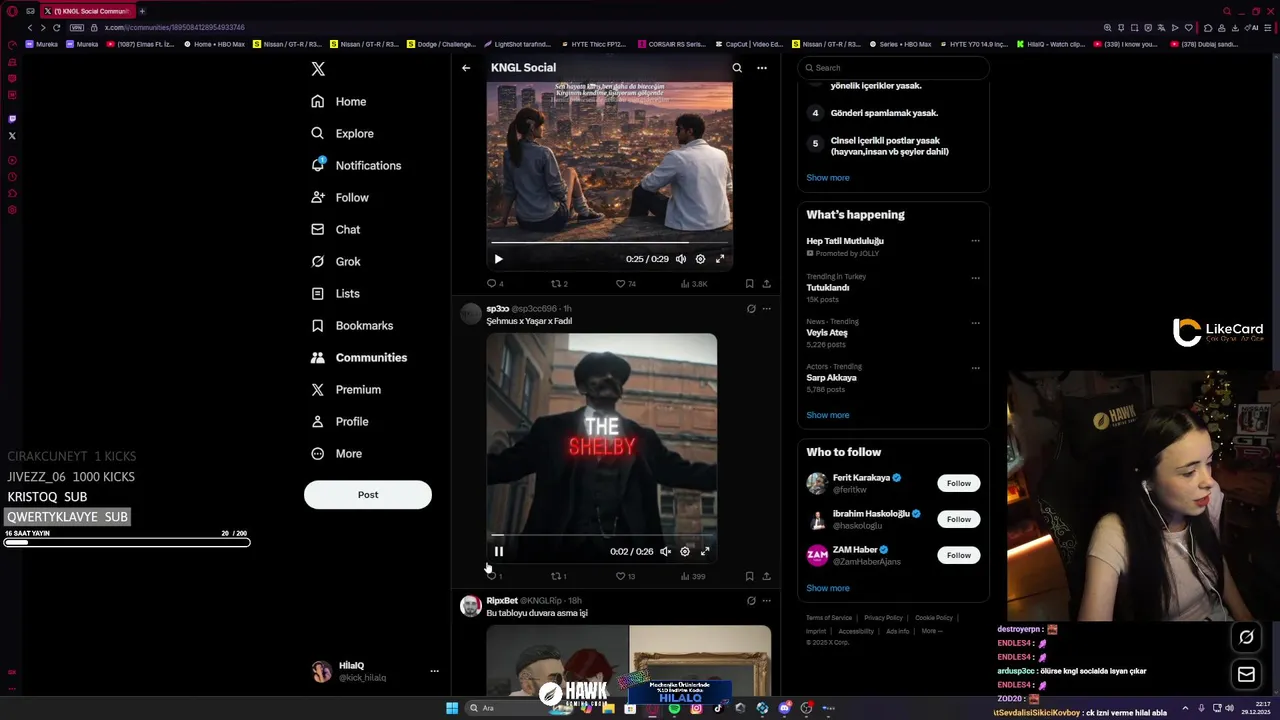Bookmark the sp3cc Shelby post
The width and height of the screenshot is (1280, 720).
click(749, 576)
